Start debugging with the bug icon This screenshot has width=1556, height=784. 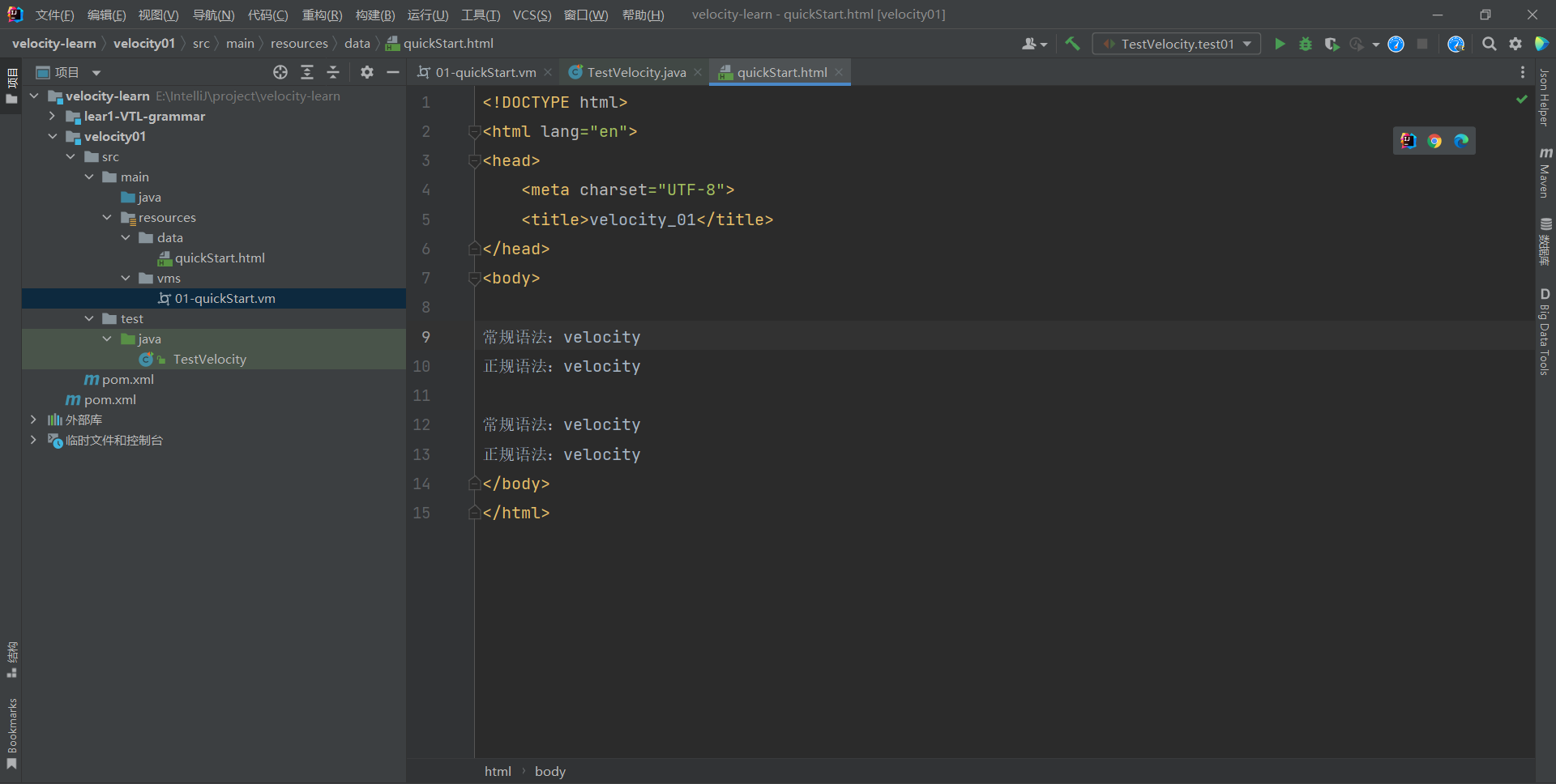click(1306, 44)
